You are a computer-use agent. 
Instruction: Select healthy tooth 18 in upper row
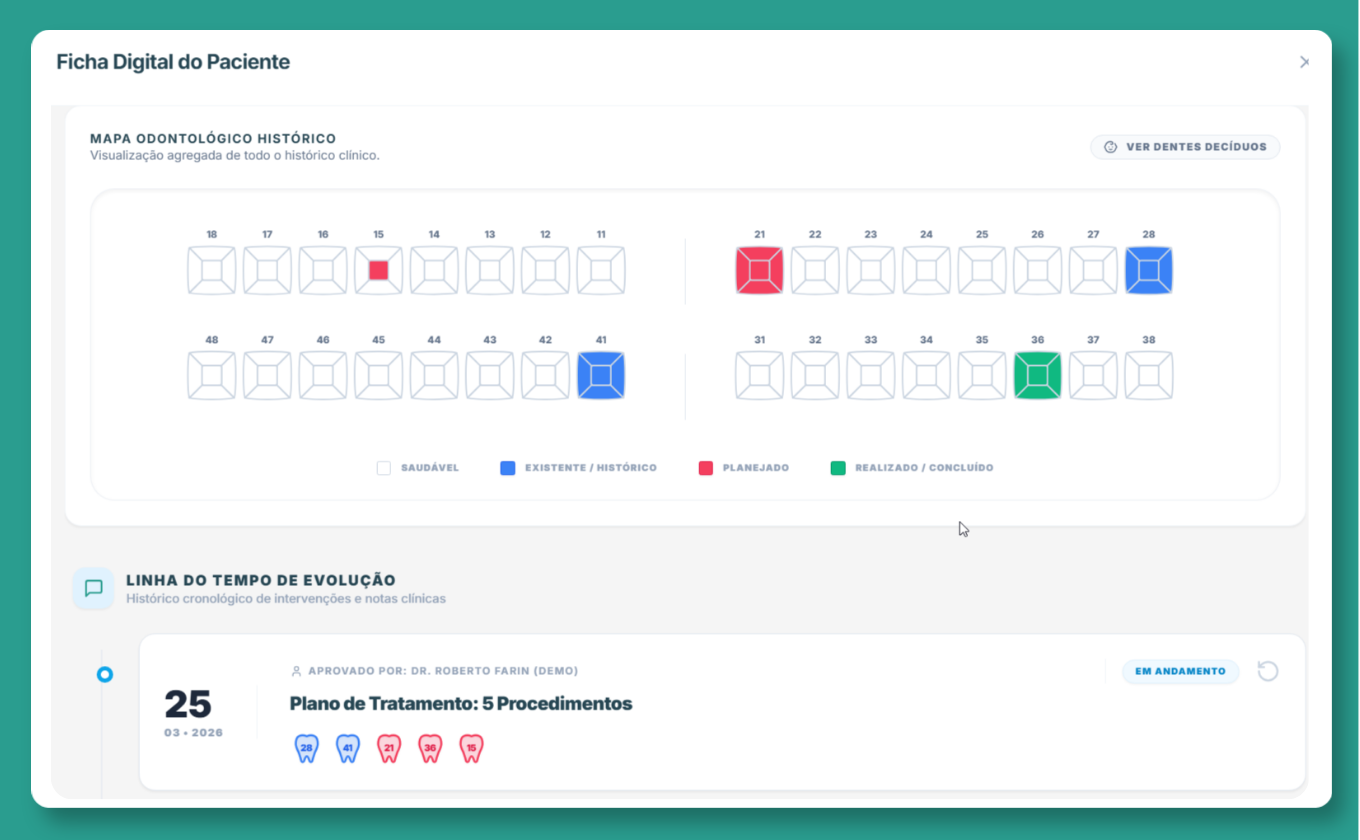(x=212, y=271)
